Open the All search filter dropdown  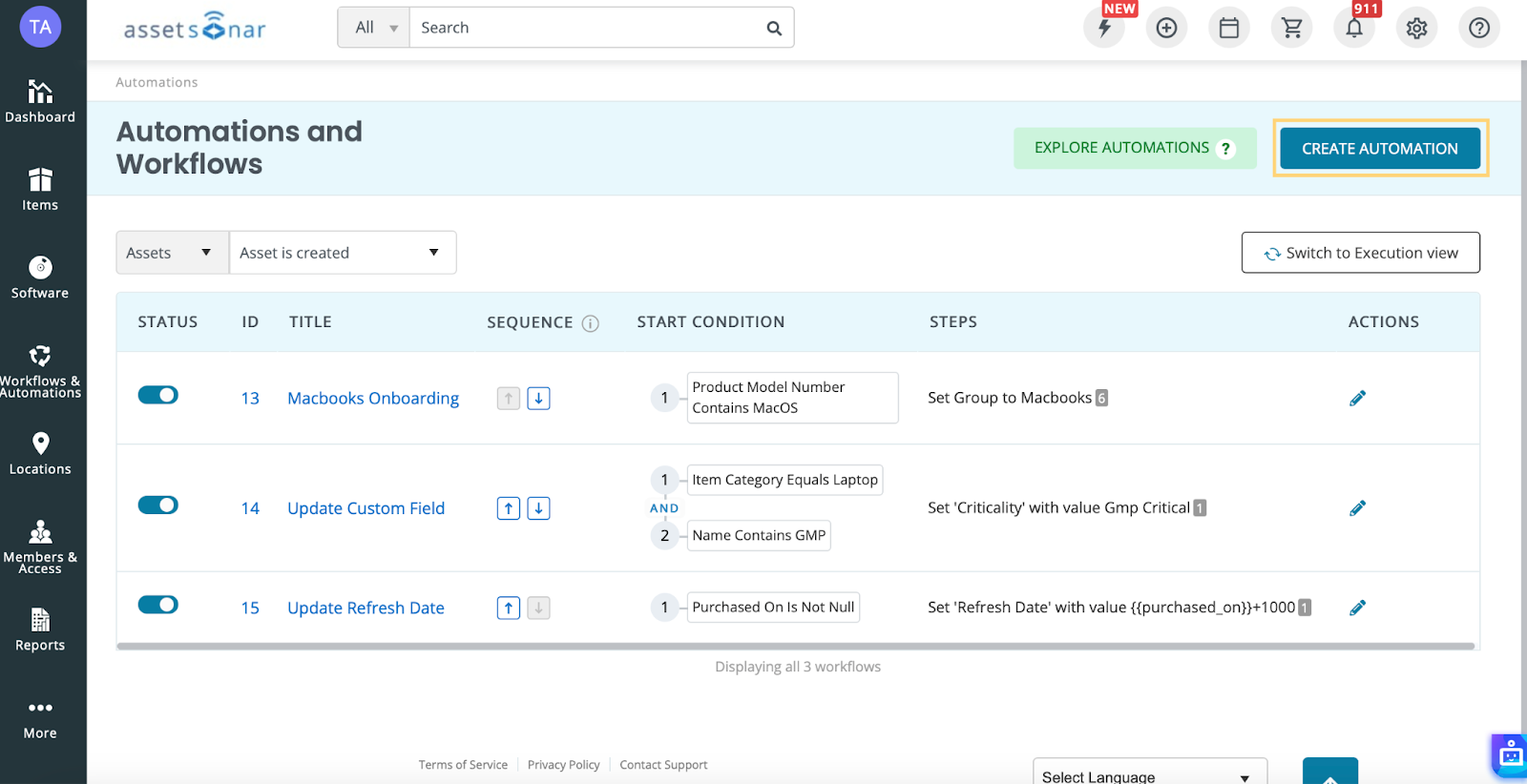pos(374,28)
